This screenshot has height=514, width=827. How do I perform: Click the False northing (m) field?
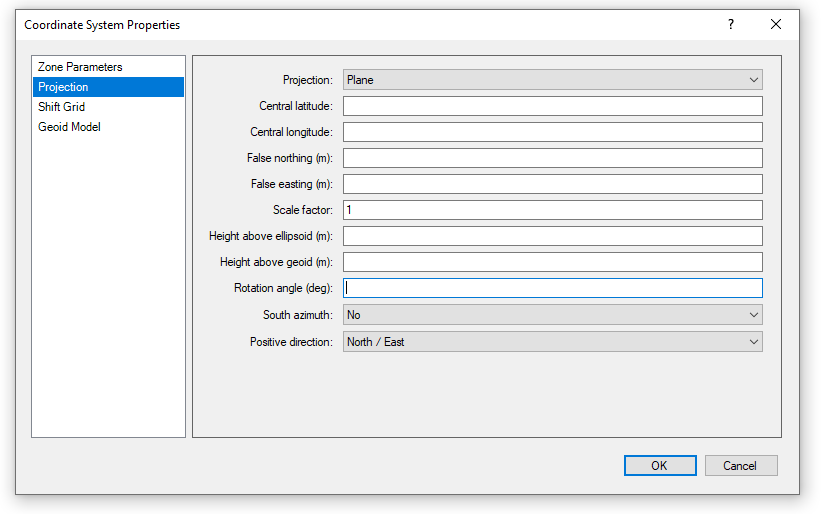(552, 158)
